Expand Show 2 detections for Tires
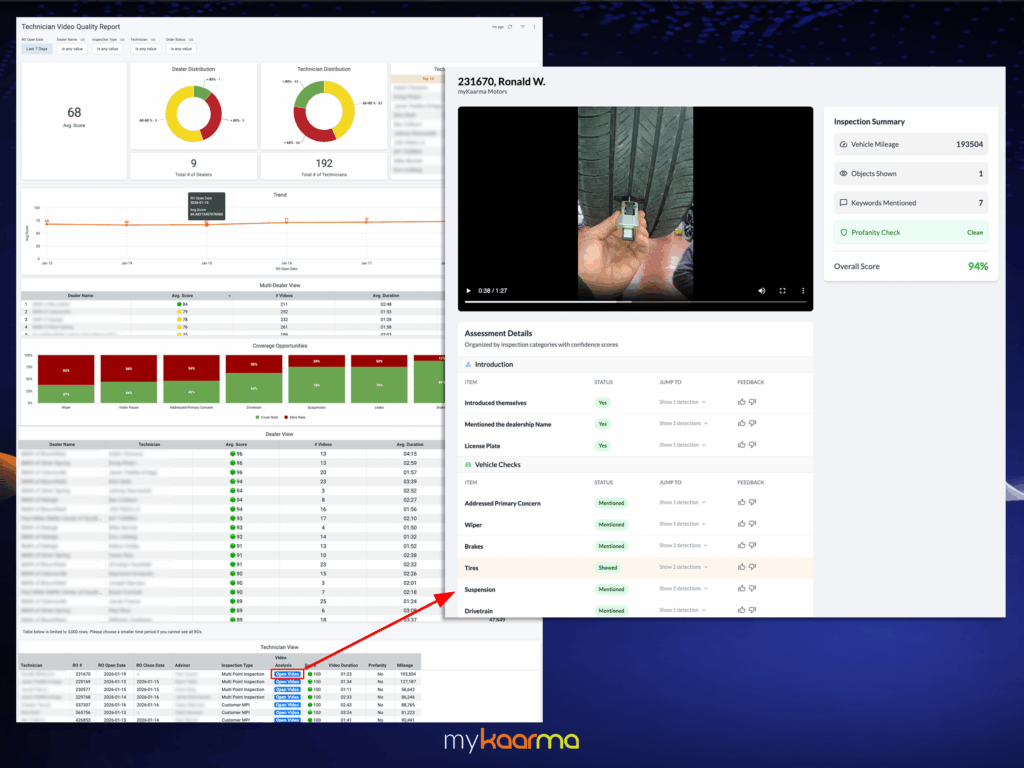 [683, 567]
